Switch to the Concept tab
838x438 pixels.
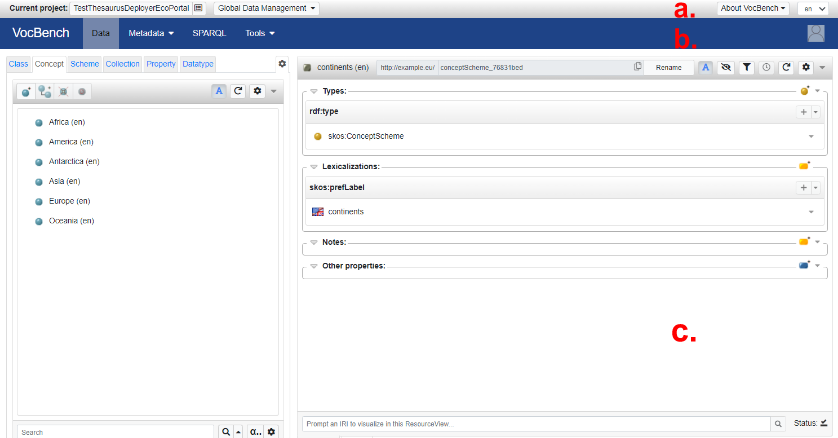pyautogui.click(x=49, y=64)
